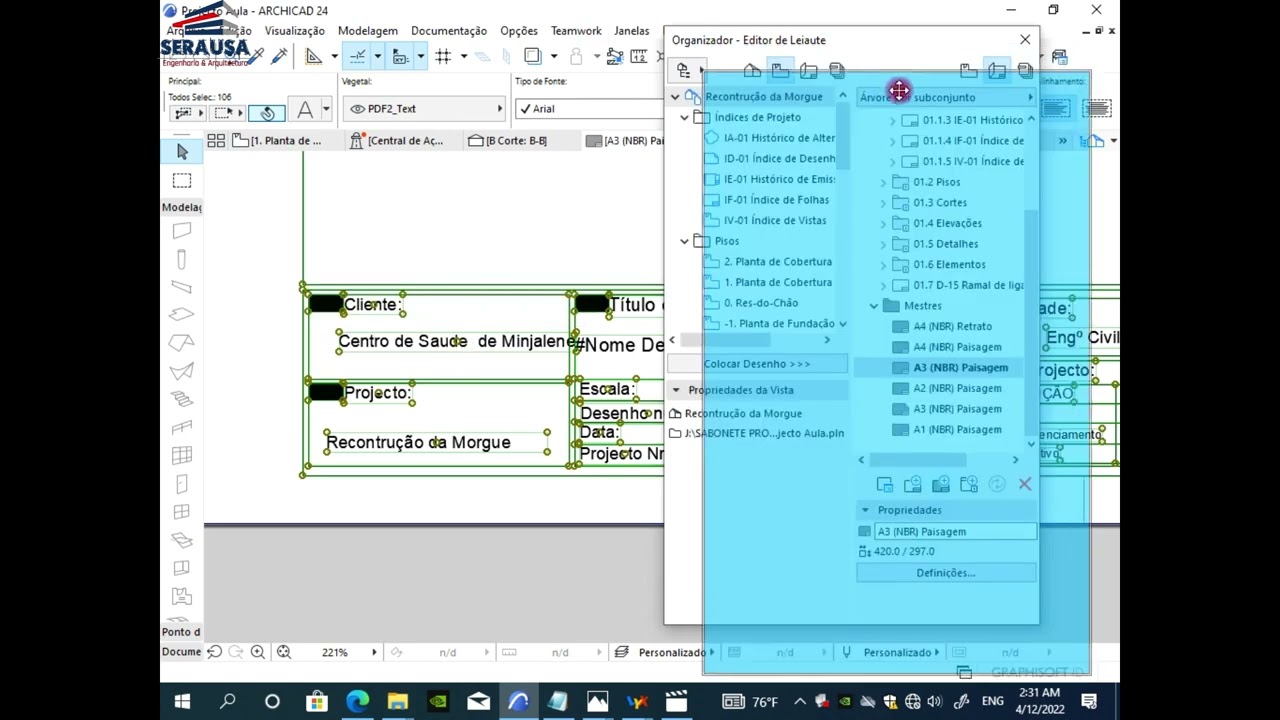Open the Árvore por subconjunto selector
This screenshot has height=720, width=1280.
tap(946, 97)
